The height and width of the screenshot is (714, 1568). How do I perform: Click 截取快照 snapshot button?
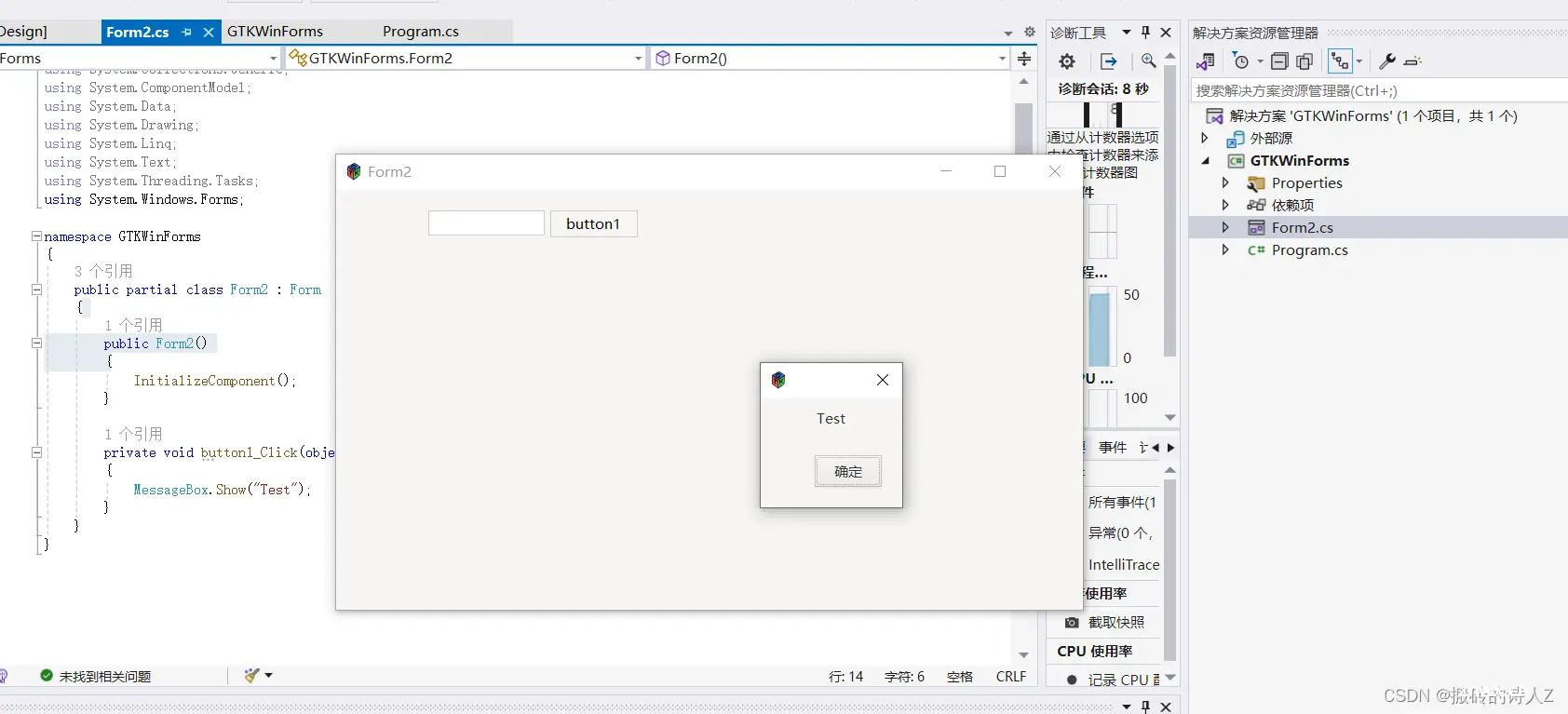(x=1105, y=623)
